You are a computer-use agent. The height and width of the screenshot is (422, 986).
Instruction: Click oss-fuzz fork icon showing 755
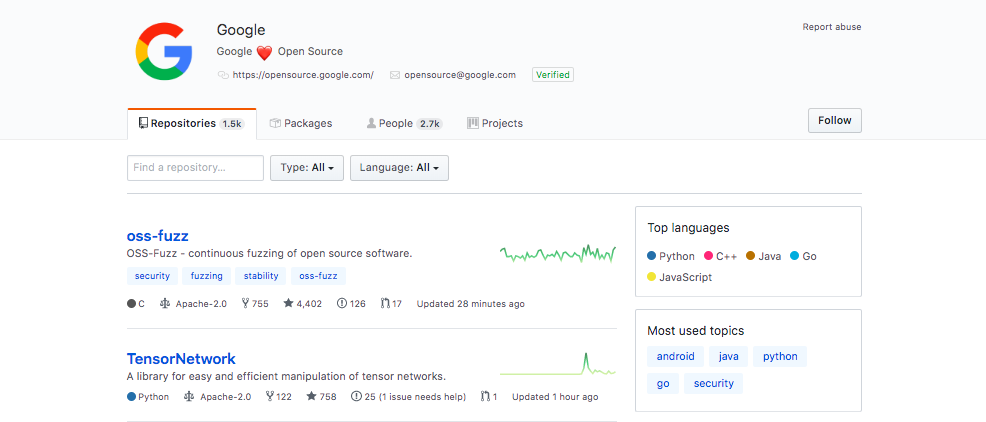(x=245, y=304)
